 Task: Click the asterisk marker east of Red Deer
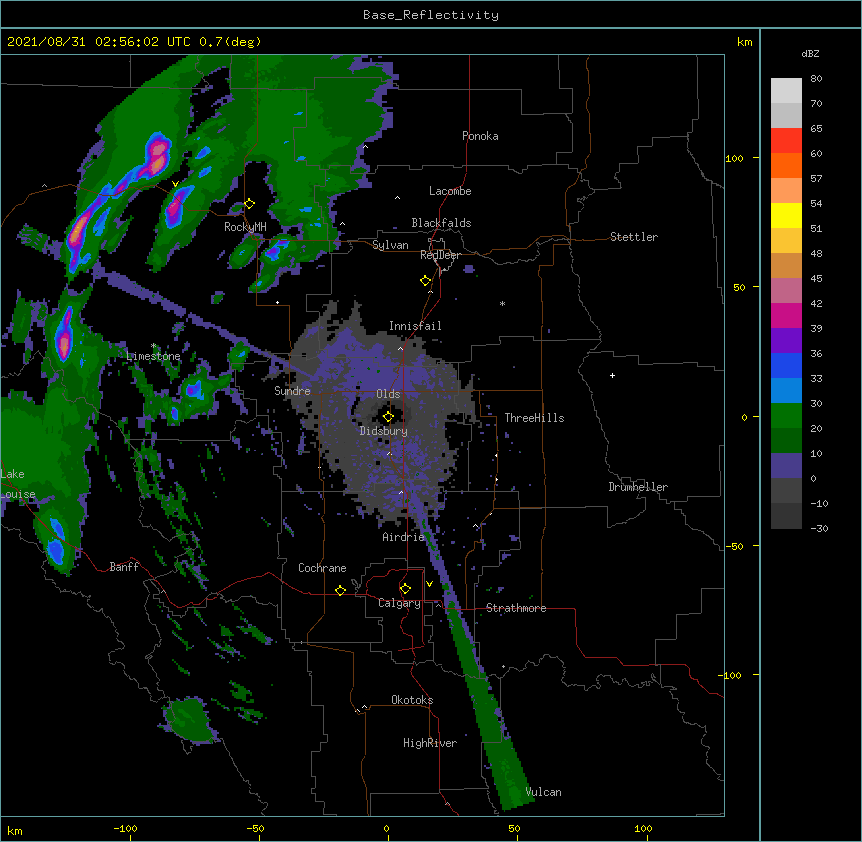tap(502, 303)
